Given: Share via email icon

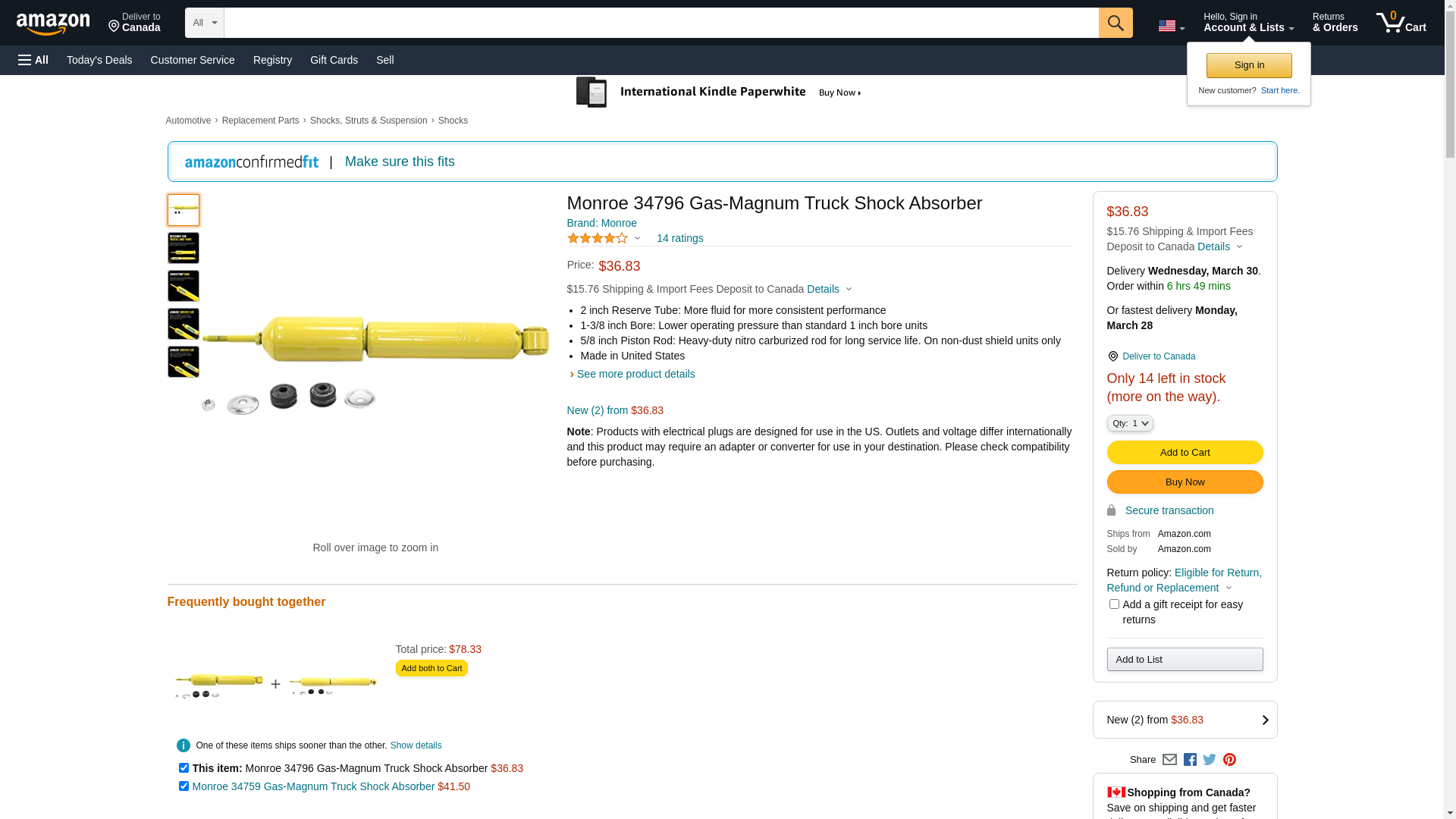Looking at the screenshot, I should coord(1169,759).
